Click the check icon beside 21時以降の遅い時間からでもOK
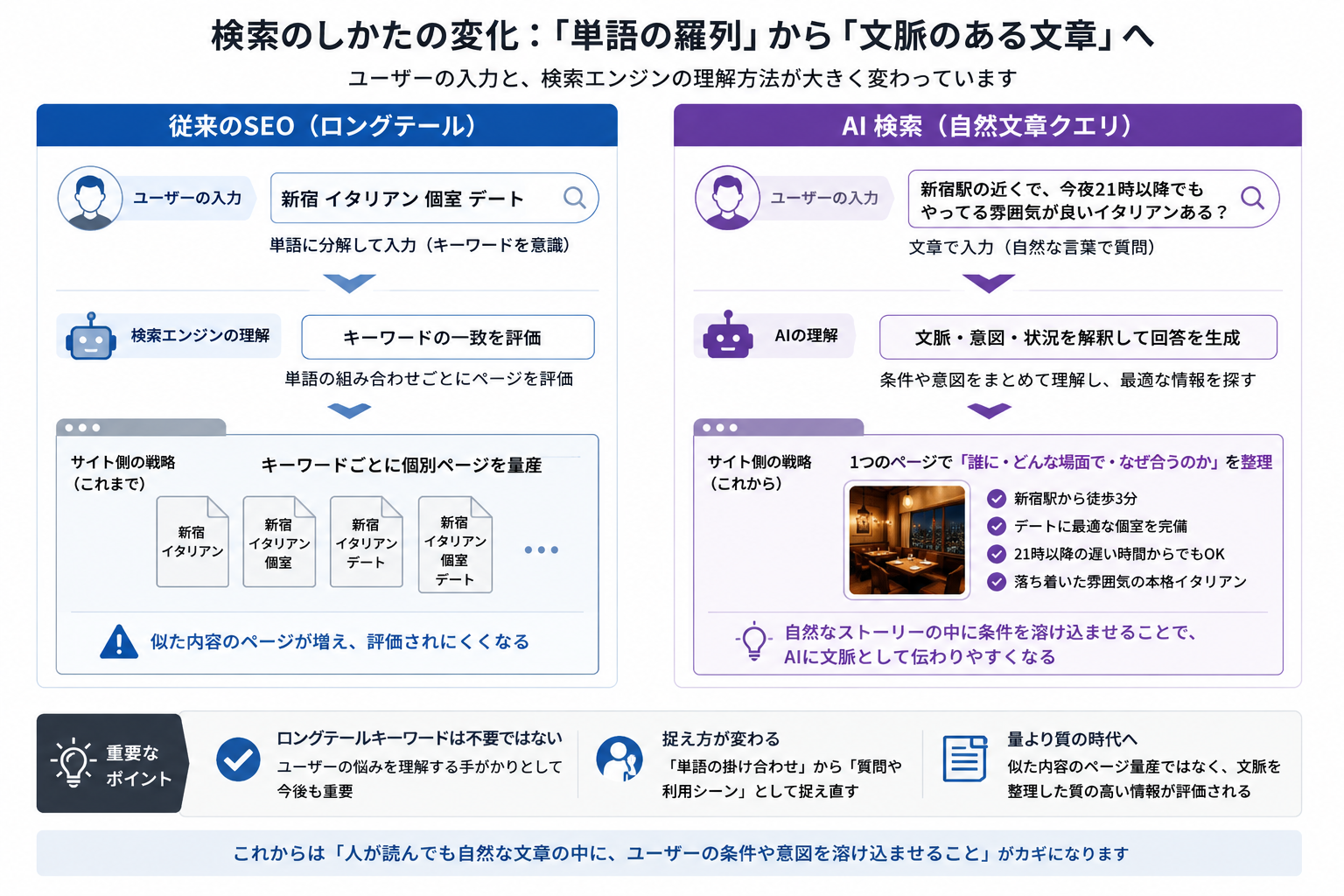 click(996, 554)
